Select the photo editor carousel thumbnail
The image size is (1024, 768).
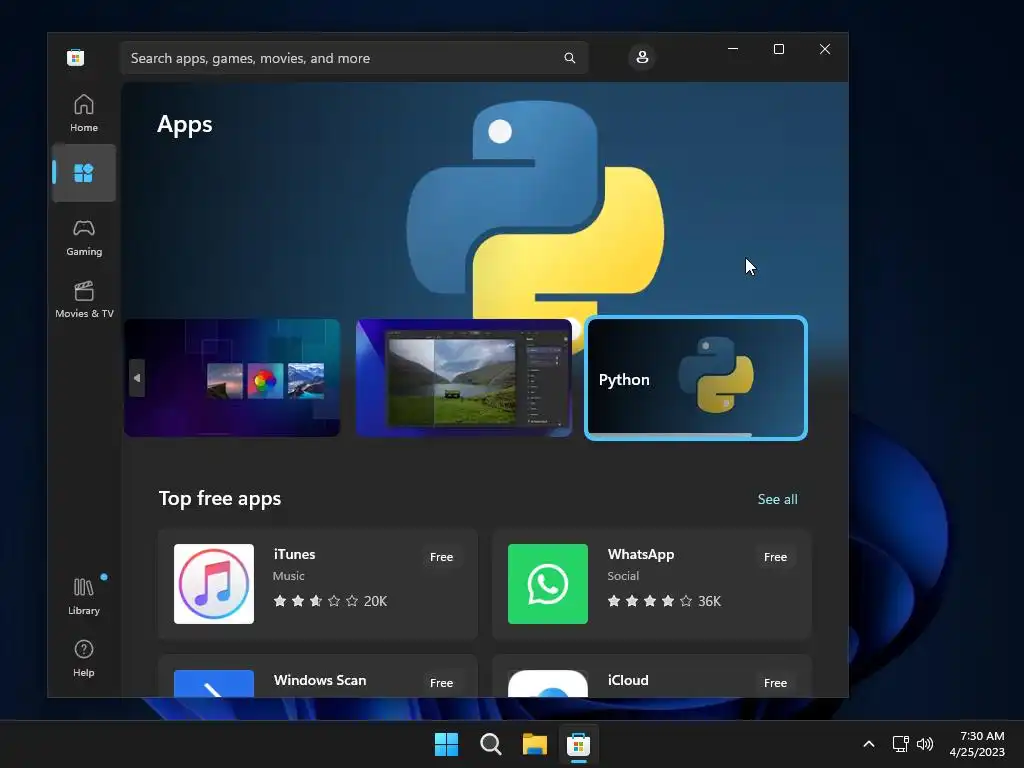(464, 377)
